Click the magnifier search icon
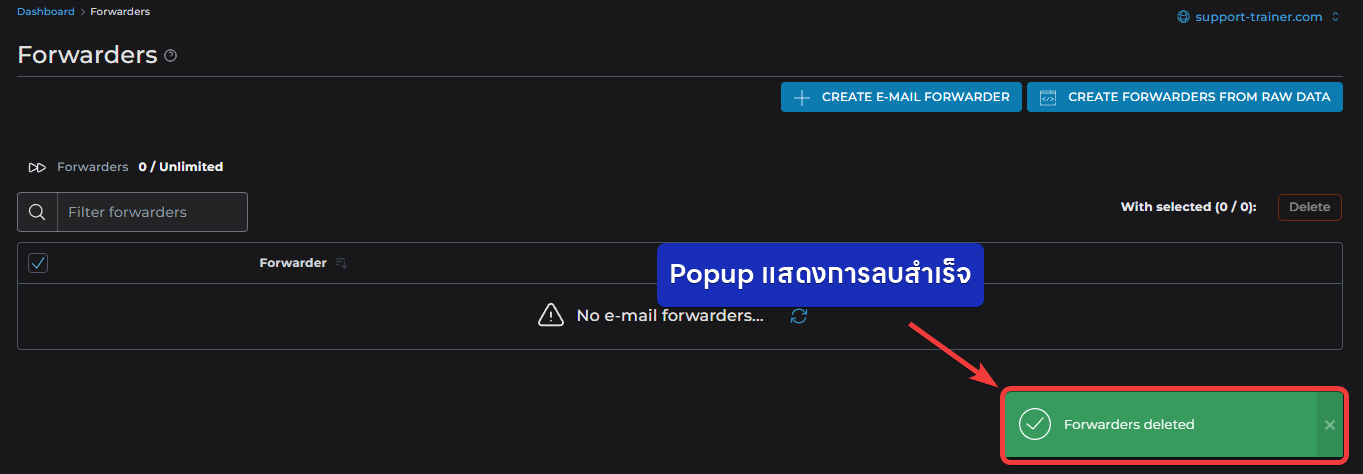Image resolution: width=1363 pixels, height=474 pixels. [37, 212]
